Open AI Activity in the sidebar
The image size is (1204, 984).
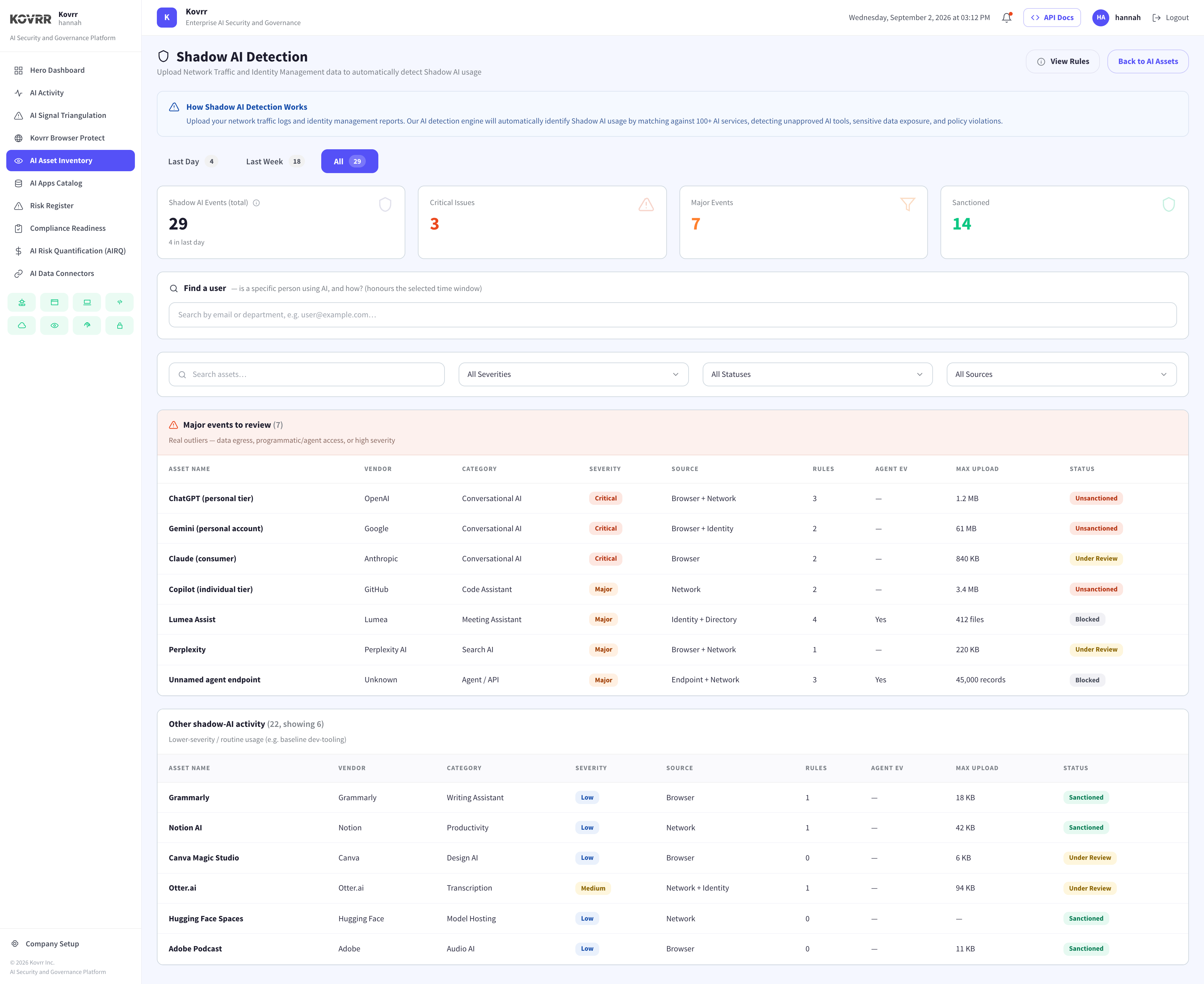point(70,93)
